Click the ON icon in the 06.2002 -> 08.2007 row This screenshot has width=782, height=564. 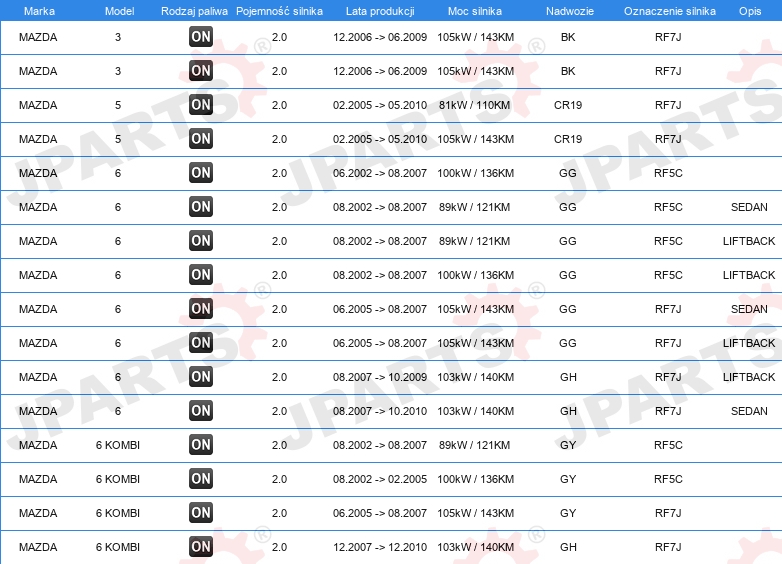201,173
